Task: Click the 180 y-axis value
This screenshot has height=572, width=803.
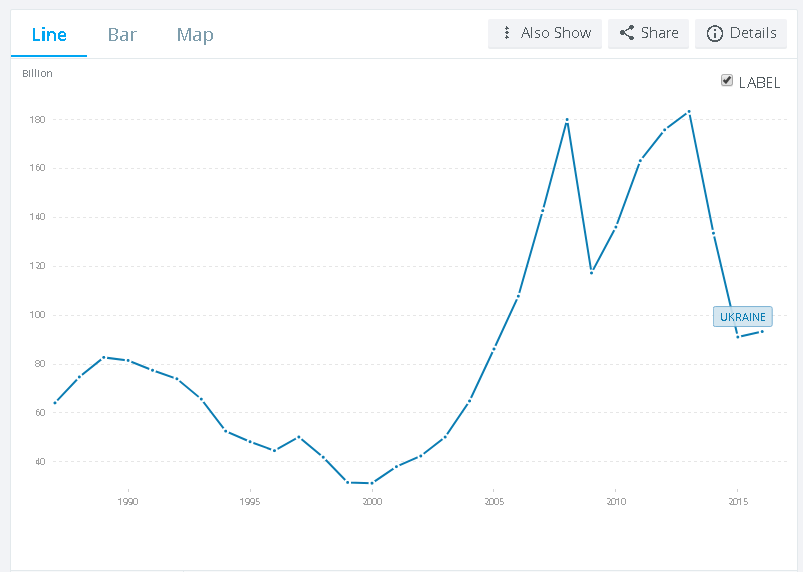Action: pos(37,119)
